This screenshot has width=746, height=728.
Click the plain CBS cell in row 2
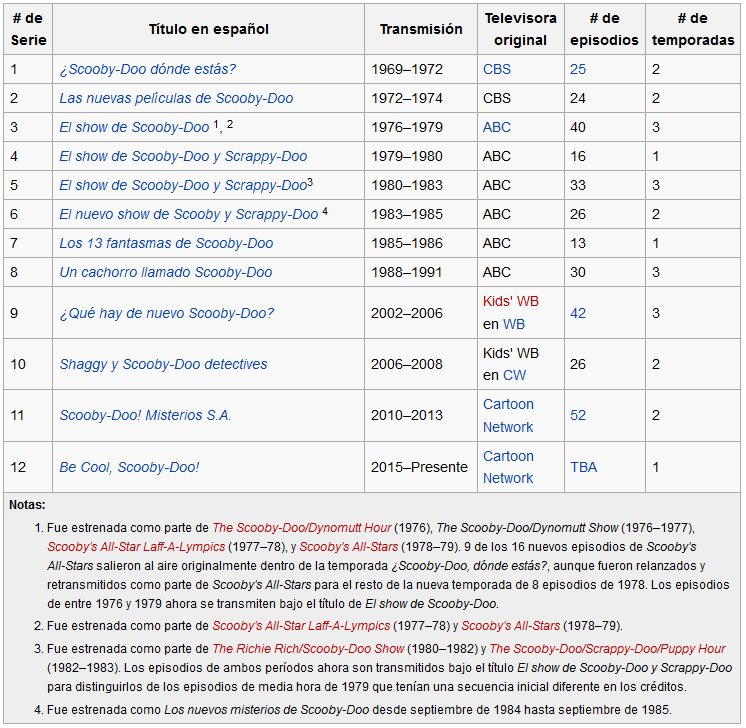point(521,98)
